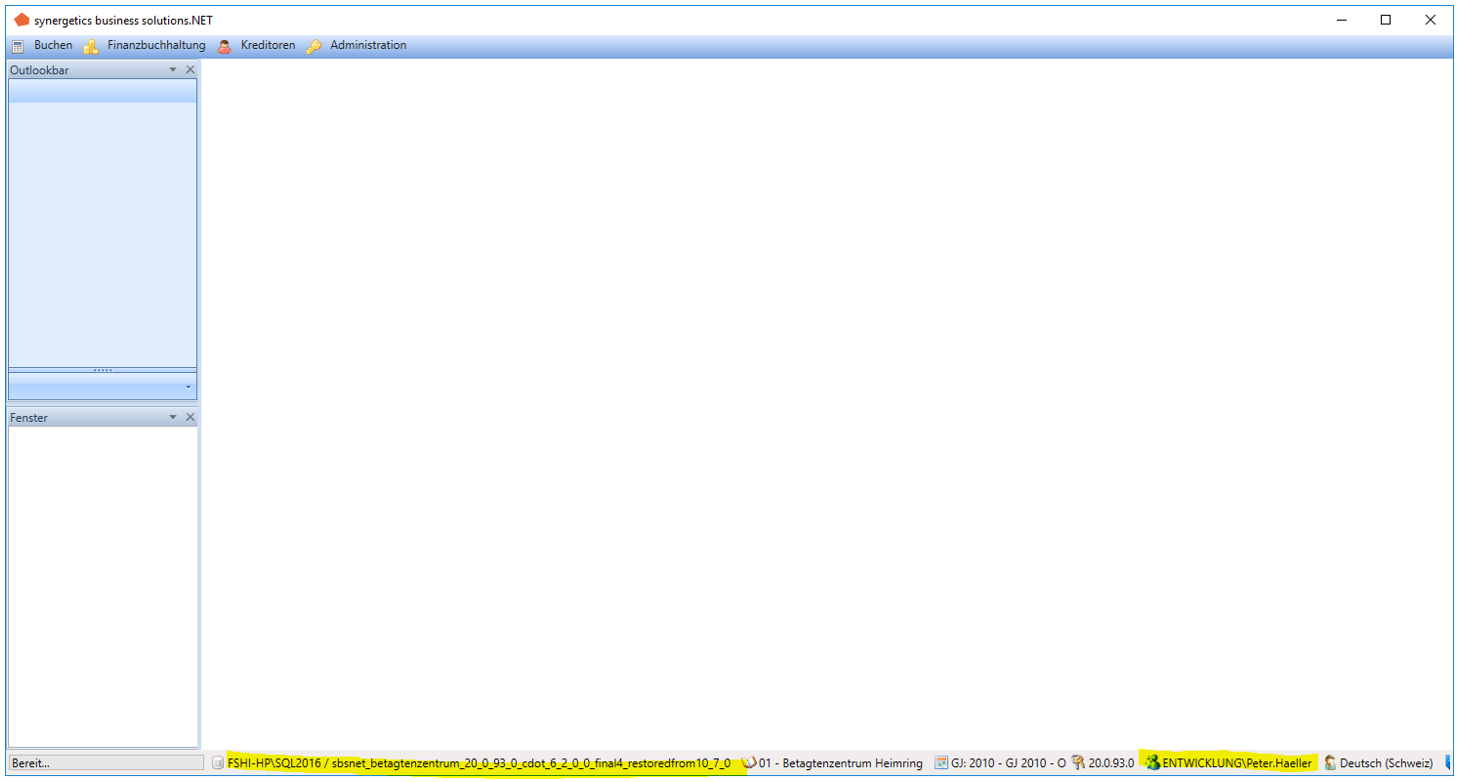Click user name ENTWICKLUNG\Peter.Haeller in status bar

click(x=1238, y=763)
